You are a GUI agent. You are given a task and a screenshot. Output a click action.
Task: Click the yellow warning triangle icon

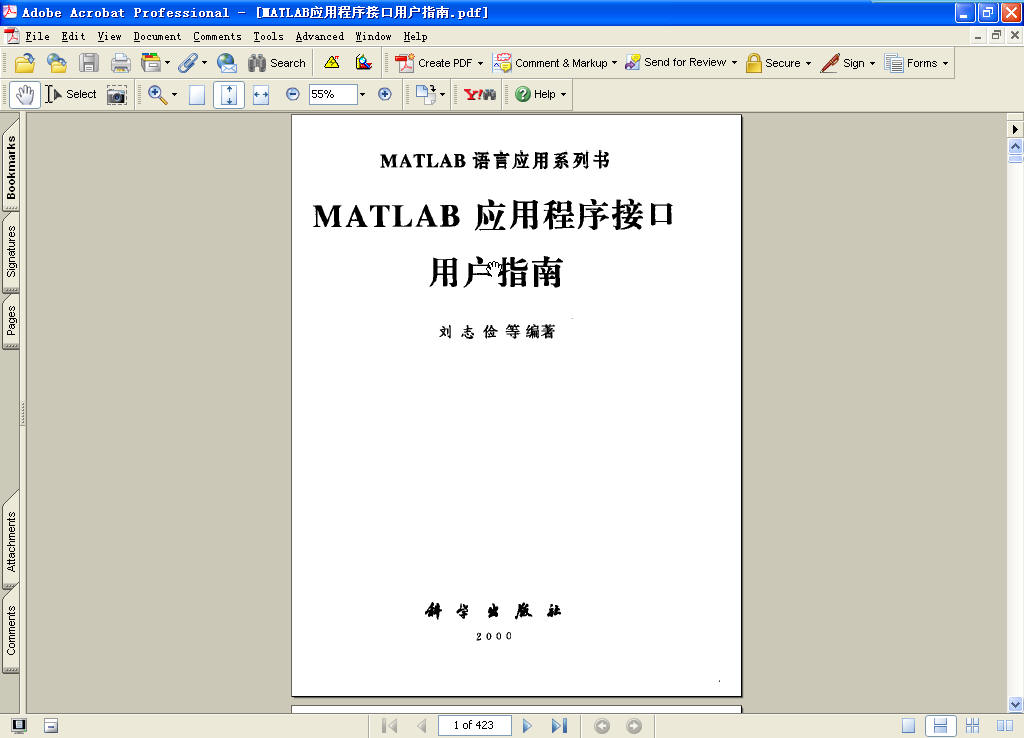click(x=332, y=63)
